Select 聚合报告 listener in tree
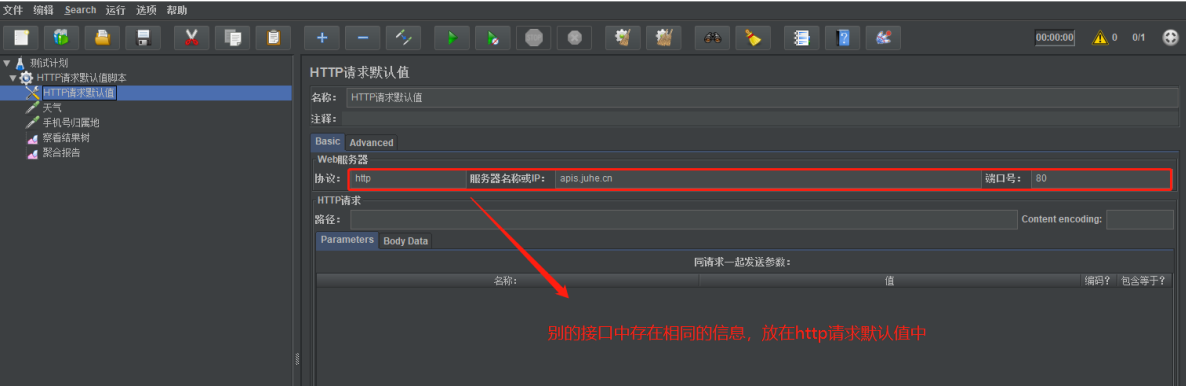This screenshot has width=1186, height=387. coord(61,153)
